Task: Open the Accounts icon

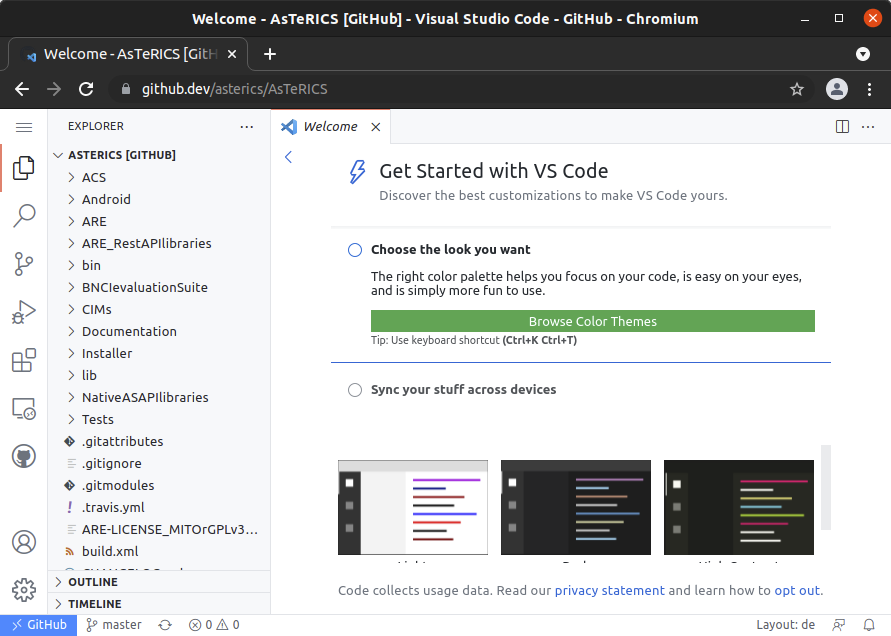Action: (x=24, y=542)
